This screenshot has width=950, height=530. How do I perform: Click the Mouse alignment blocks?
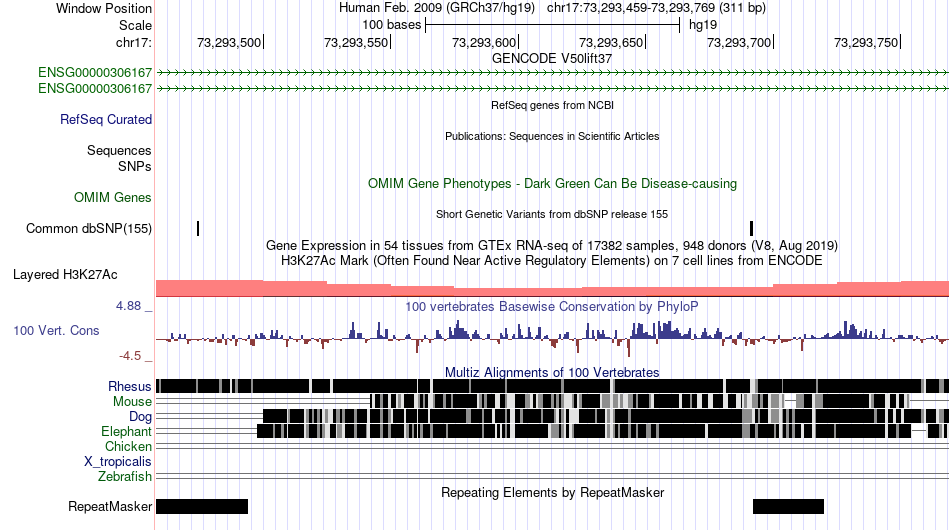(x=640, y=401)
